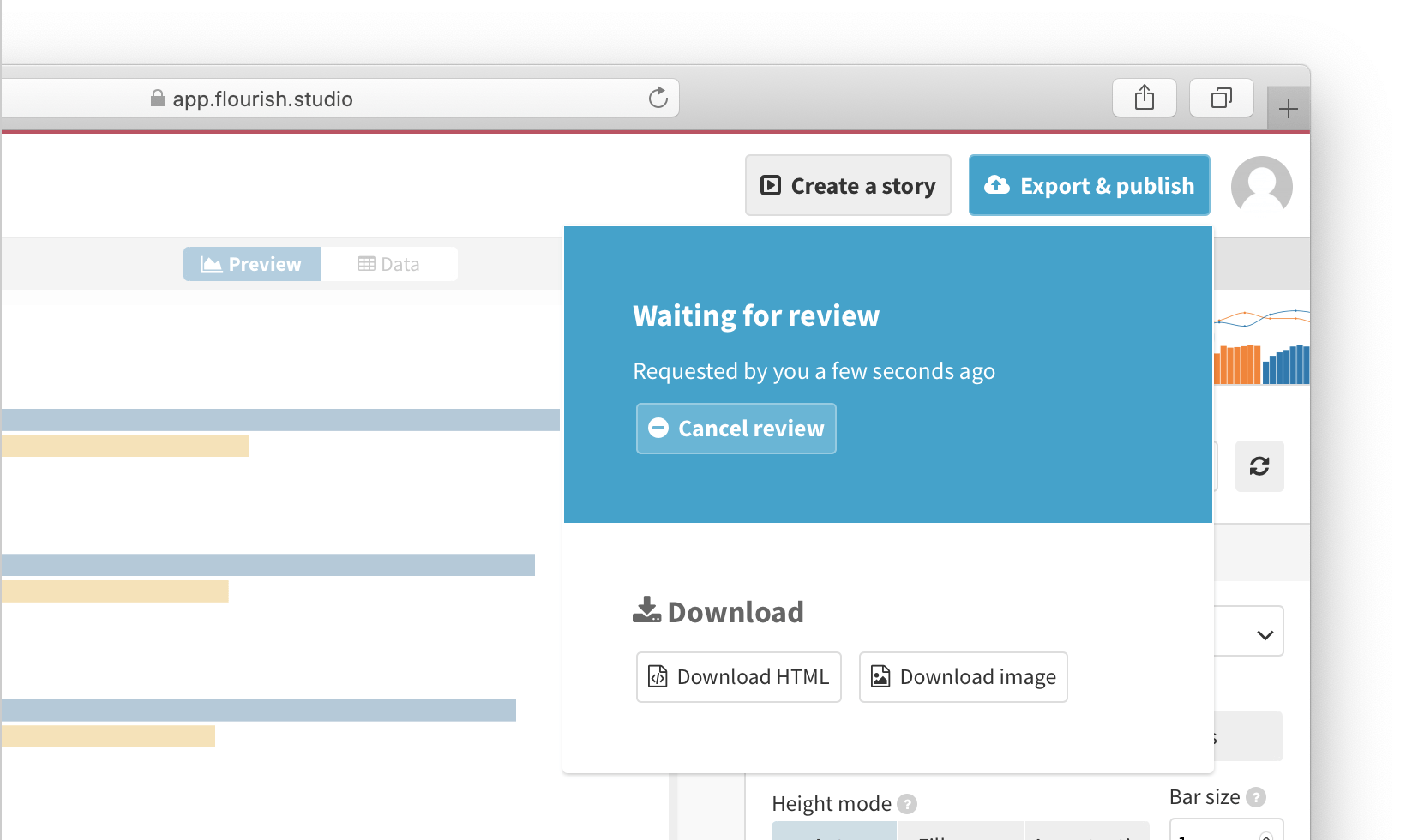Click the Export & publish button
The image size is (1406, 840).
coord(1089,185)
